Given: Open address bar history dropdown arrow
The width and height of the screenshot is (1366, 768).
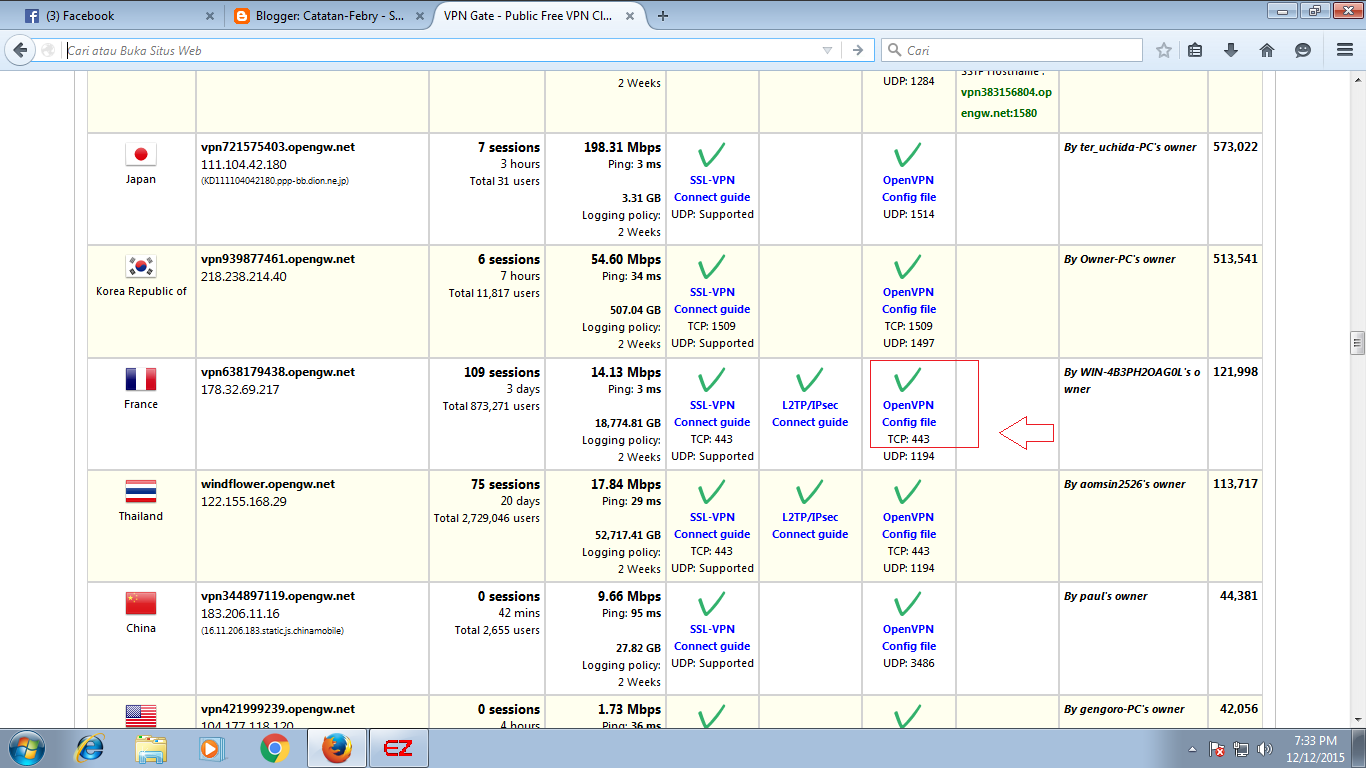Looking at the screenshot, I should point(827,50).
